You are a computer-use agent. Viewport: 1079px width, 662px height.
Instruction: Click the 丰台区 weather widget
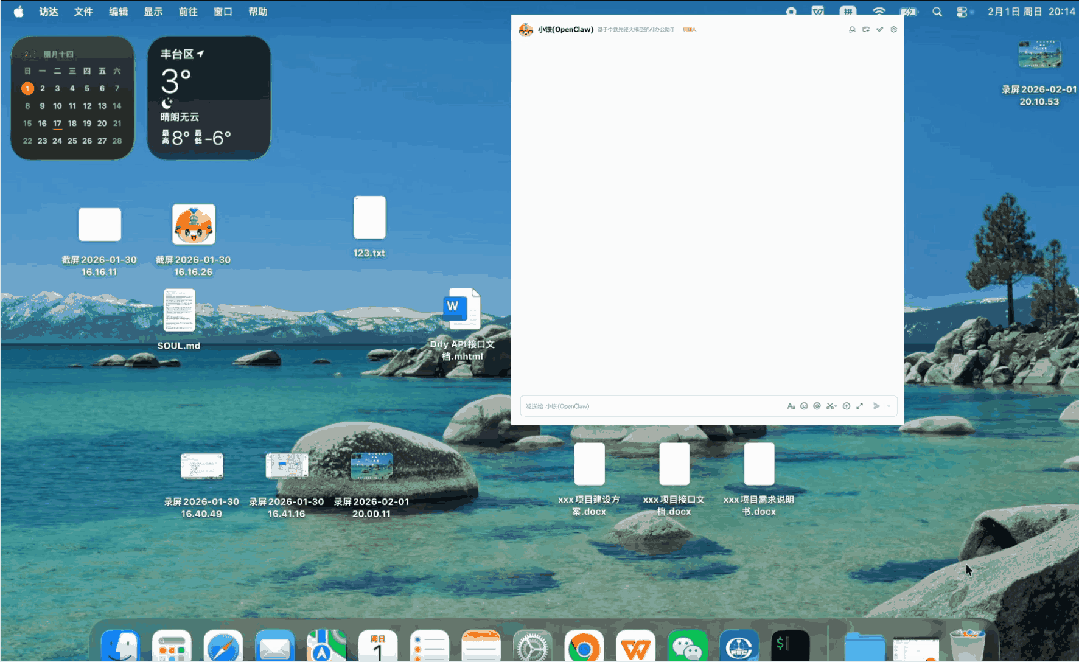[209, 98]
